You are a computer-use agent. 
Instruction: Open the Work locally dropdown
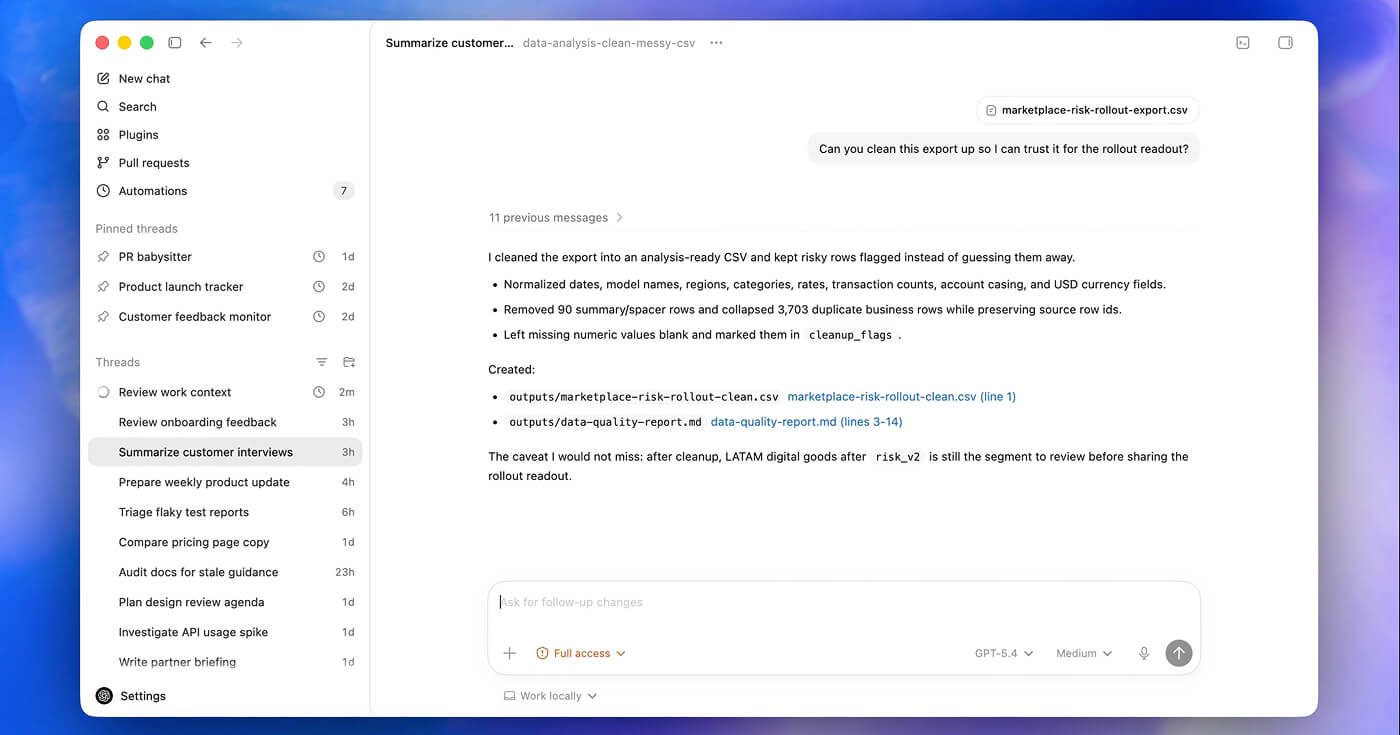[549, 695]
